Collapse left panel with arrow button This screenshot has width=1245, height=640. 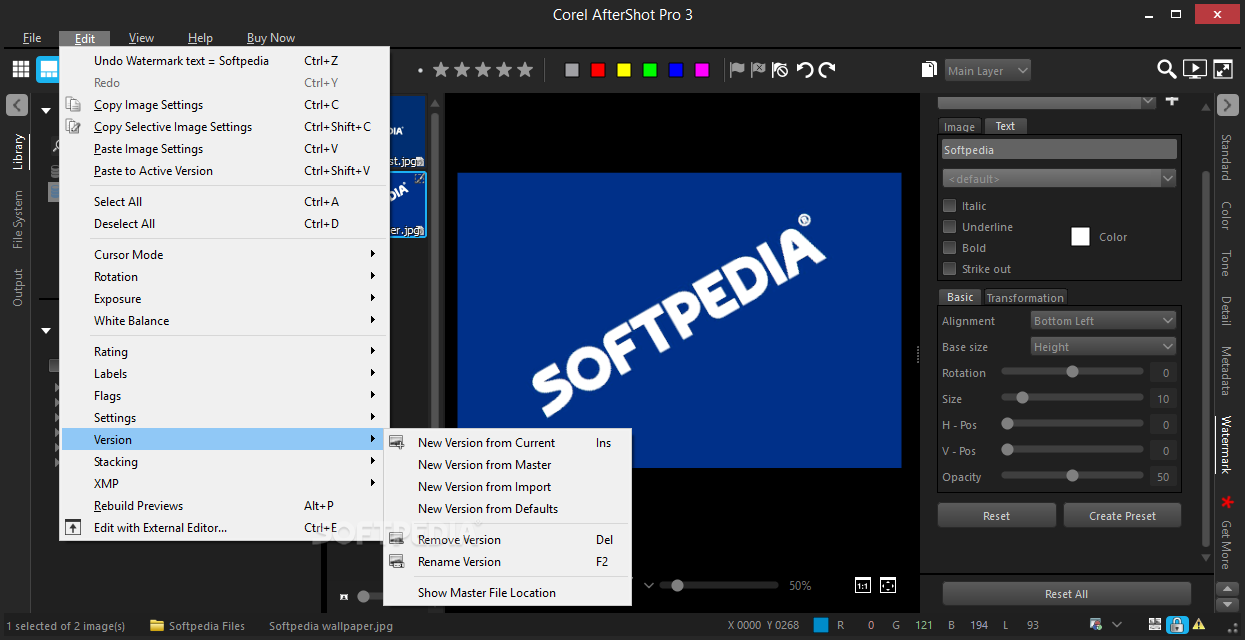point(17,104)
